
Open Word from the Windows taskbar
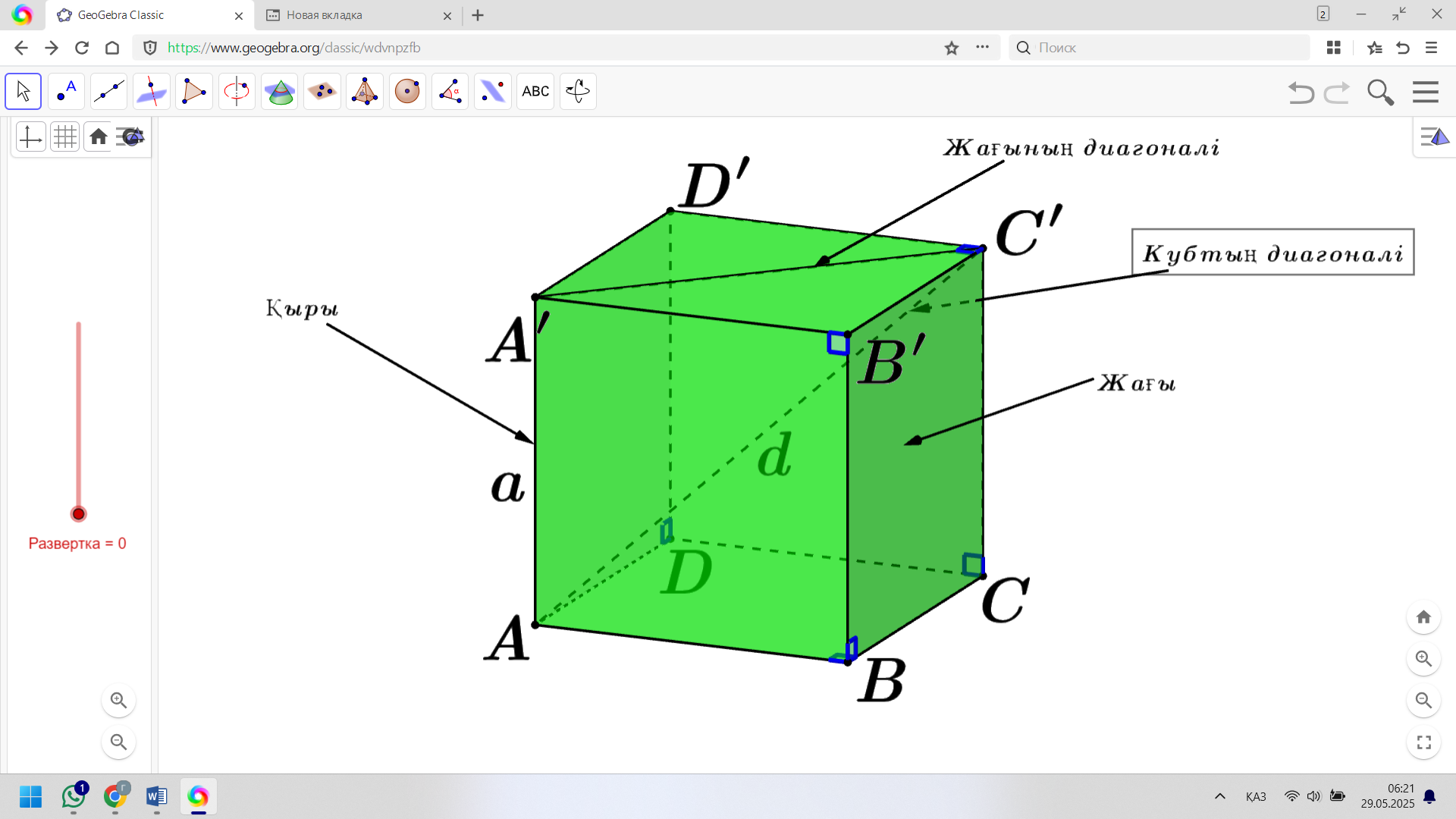pyautogui.click(x=156, y=796)
